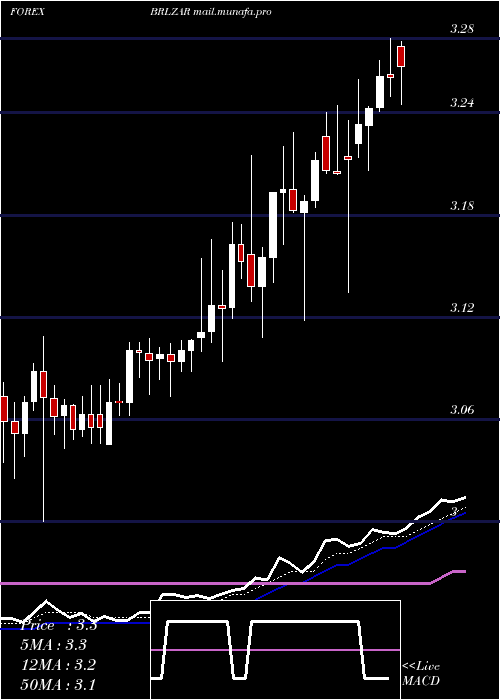Click the MACD inset chart panel
Image resolution: width=500 pixels, height=700 pixels.
[x=275, y=650]
